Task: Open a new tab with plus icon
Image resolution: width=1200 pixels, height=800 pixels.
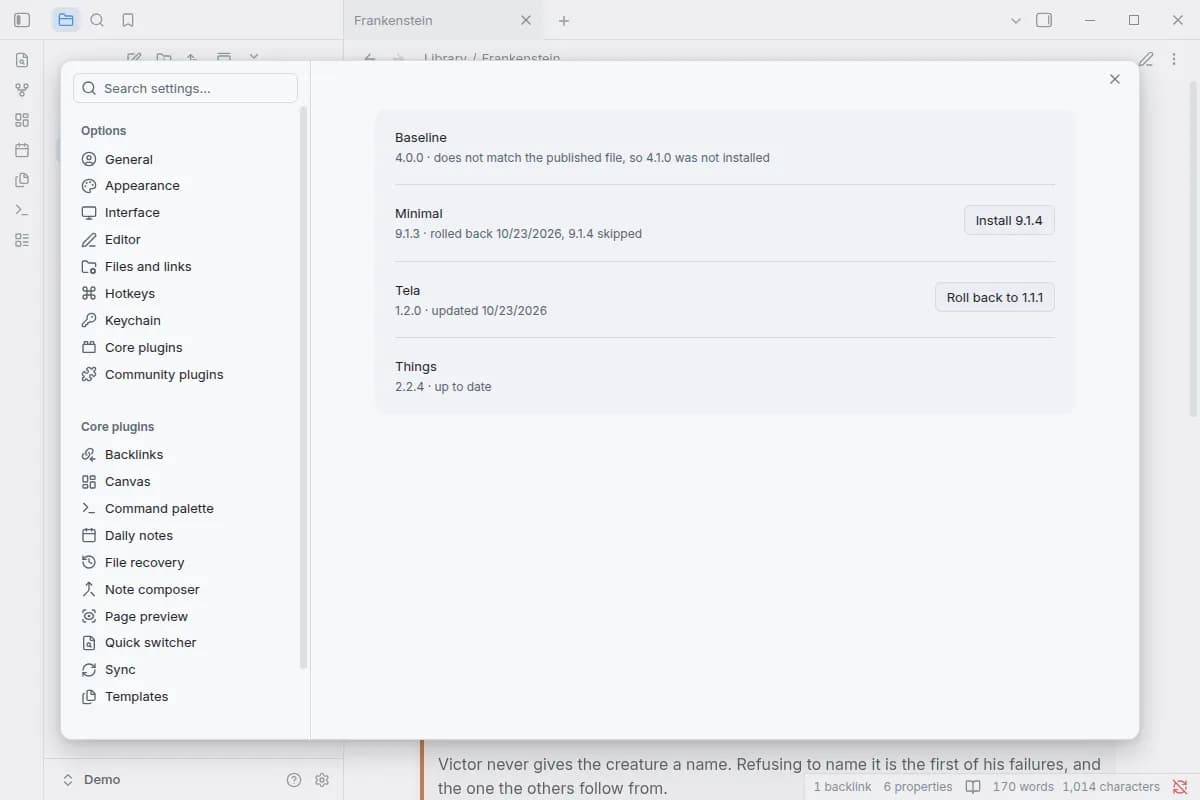Action: 564,20
